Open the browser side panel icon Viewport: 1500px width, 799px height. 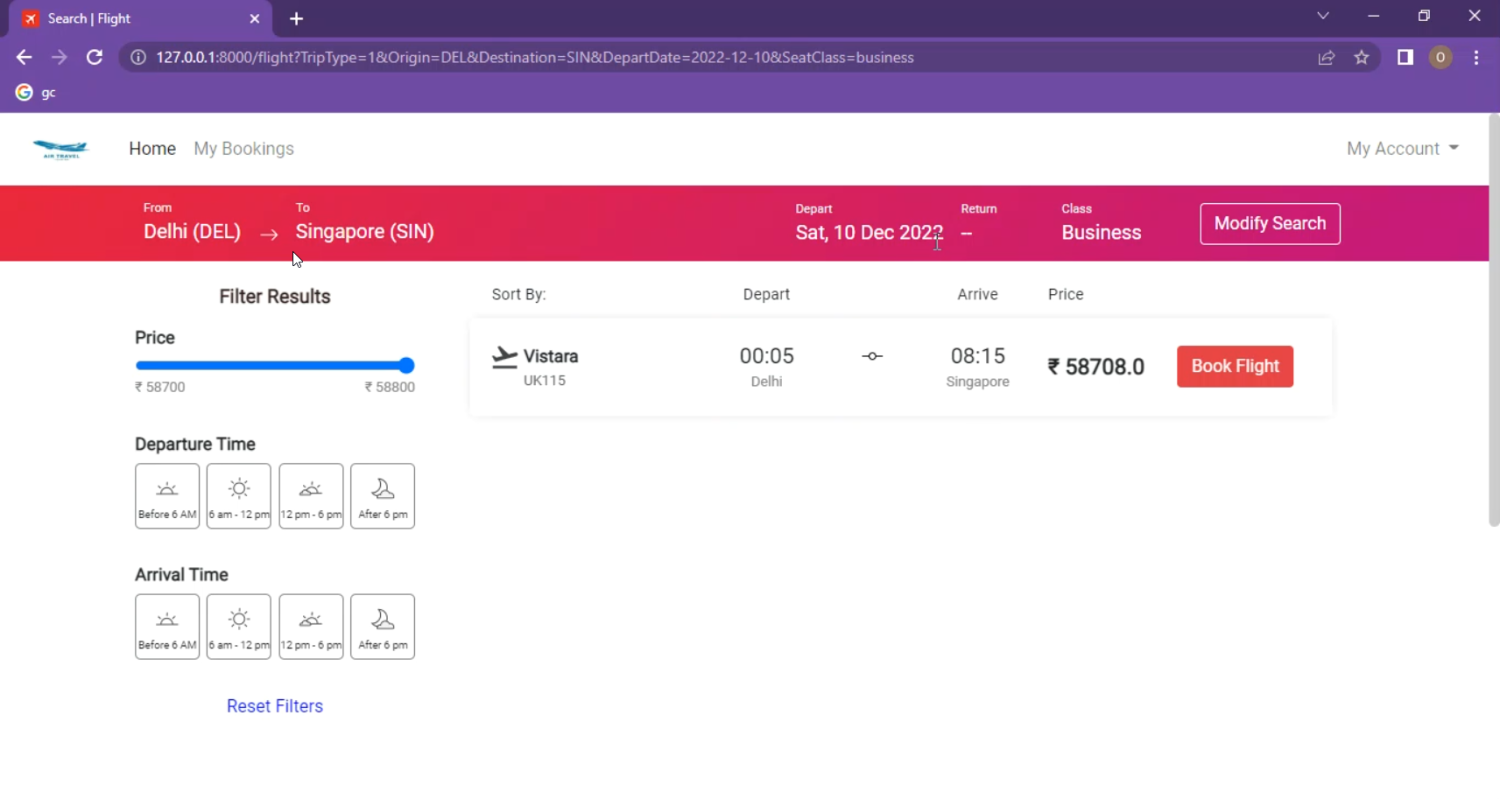tap(1405, 57)
